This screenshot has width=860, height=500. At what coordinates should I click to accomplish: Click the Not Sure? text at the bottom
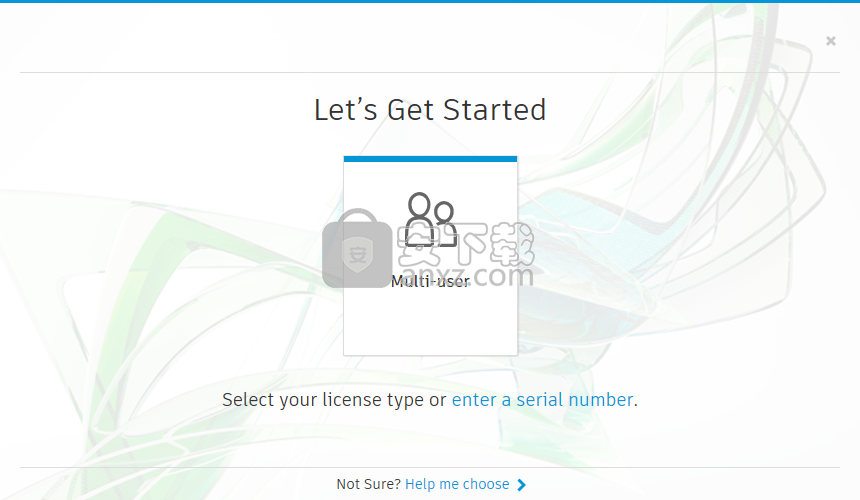coord(369,484)
